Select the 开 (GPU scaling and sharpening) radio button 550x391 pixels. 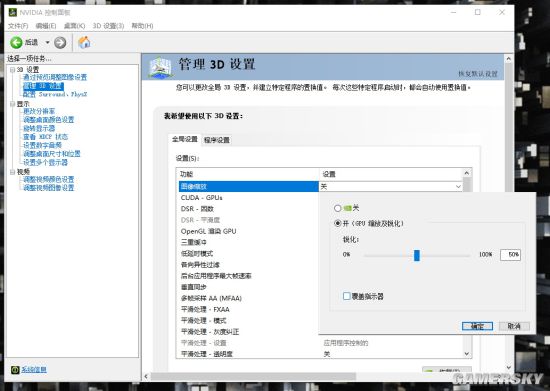pyautogui.click(x=337, y=223)
